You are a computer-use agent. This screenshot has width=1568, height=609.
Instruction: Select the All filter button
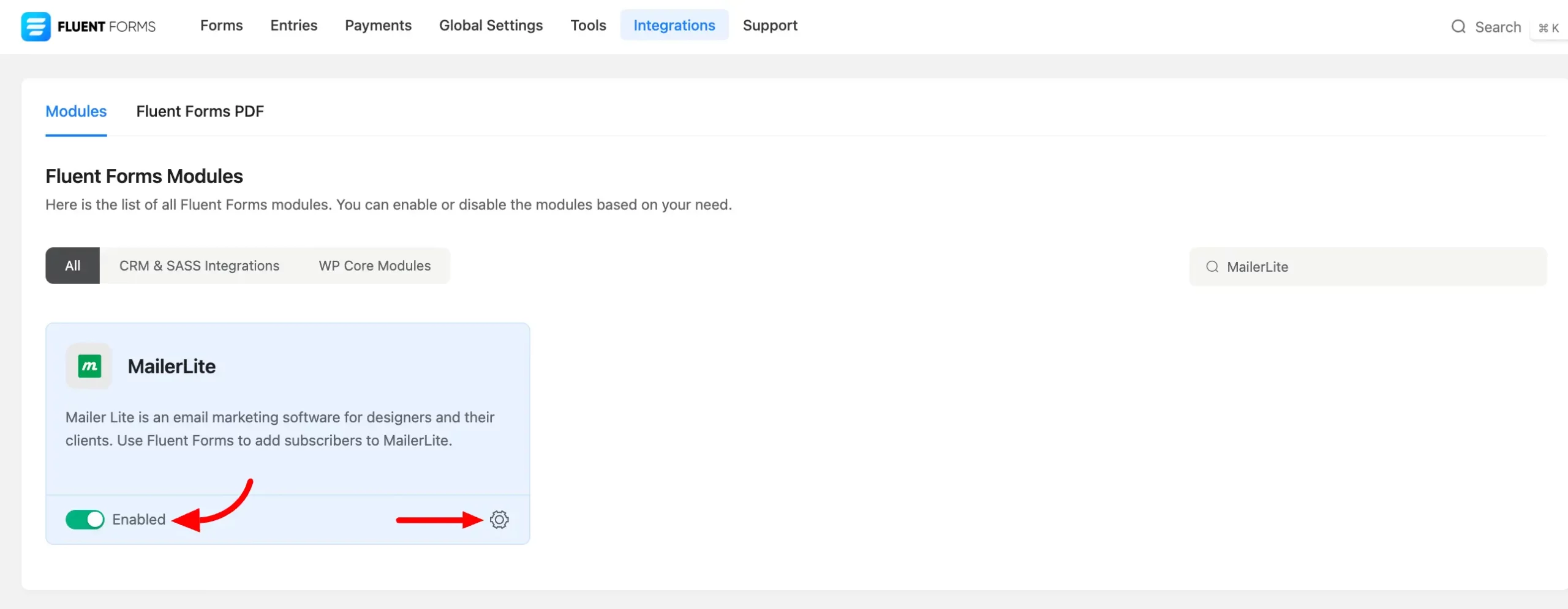click(72, 266)
